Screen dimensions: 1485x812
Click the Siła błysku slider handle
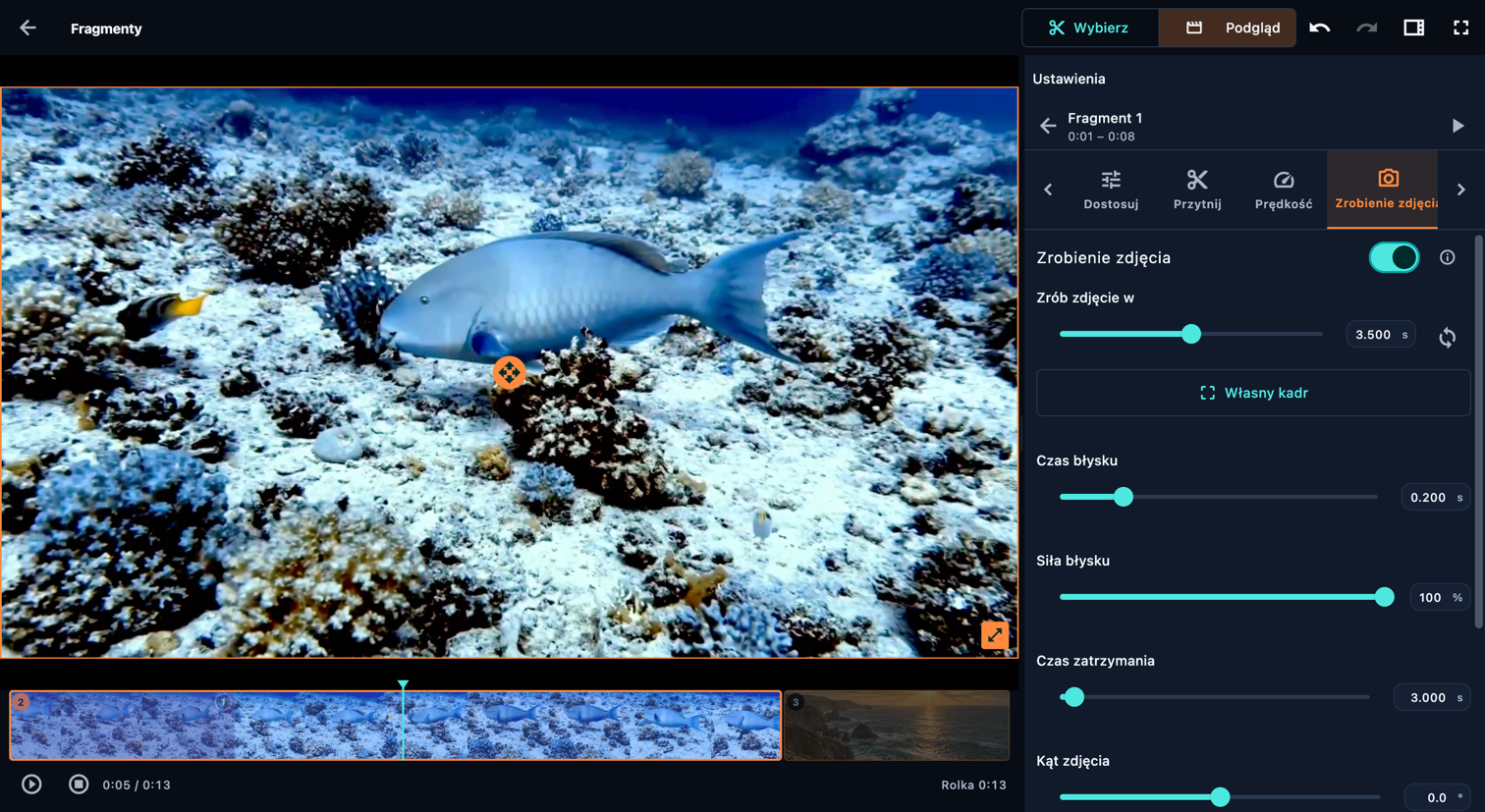[1384, 597]
